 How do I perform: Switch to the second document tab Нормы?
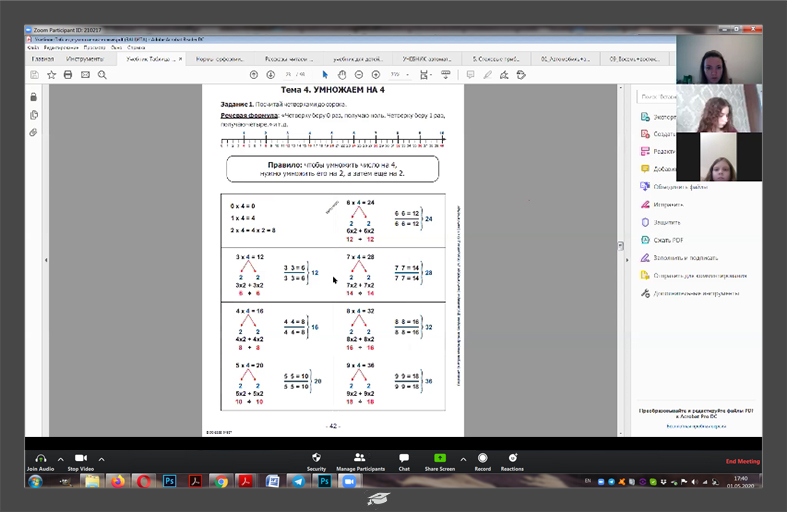219,59
